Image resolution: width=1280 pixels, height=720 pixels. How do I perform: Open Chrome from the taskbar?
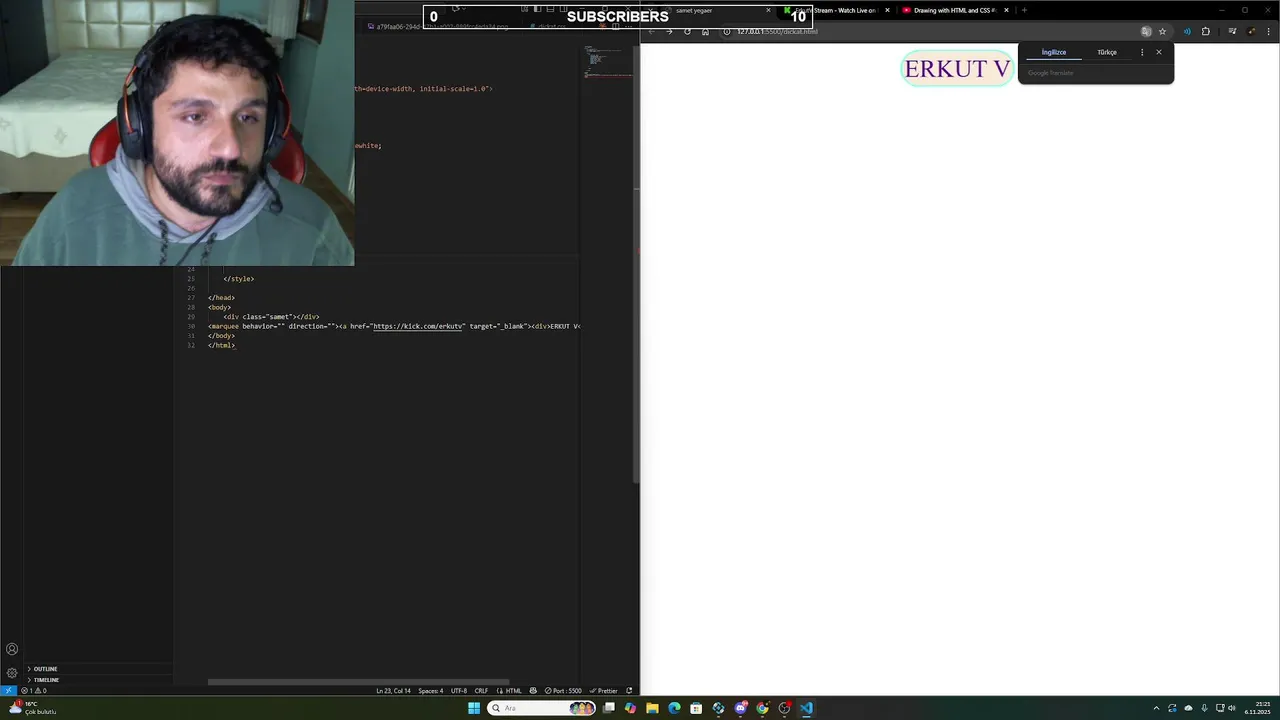pyautogui.click(x=763, y=708)
